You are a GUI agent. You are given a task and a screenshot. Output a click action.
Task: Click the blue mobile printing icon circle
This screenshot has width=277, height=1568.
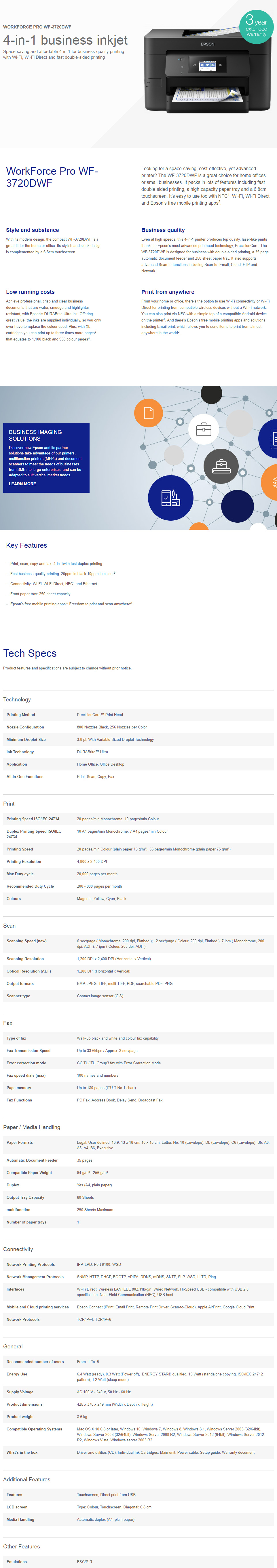[x=170, y=498]
